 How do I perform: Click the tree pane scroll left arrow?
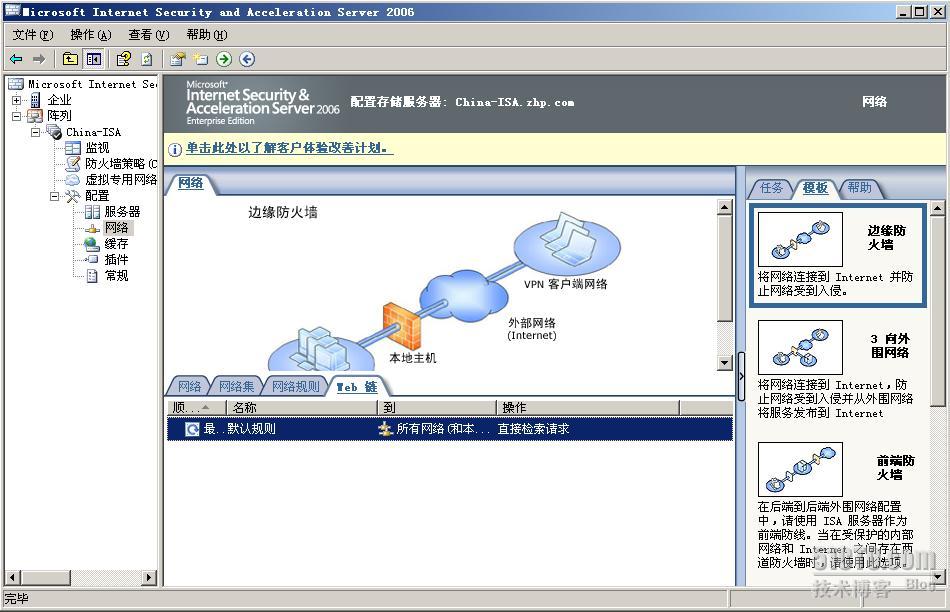pos(13,577)
